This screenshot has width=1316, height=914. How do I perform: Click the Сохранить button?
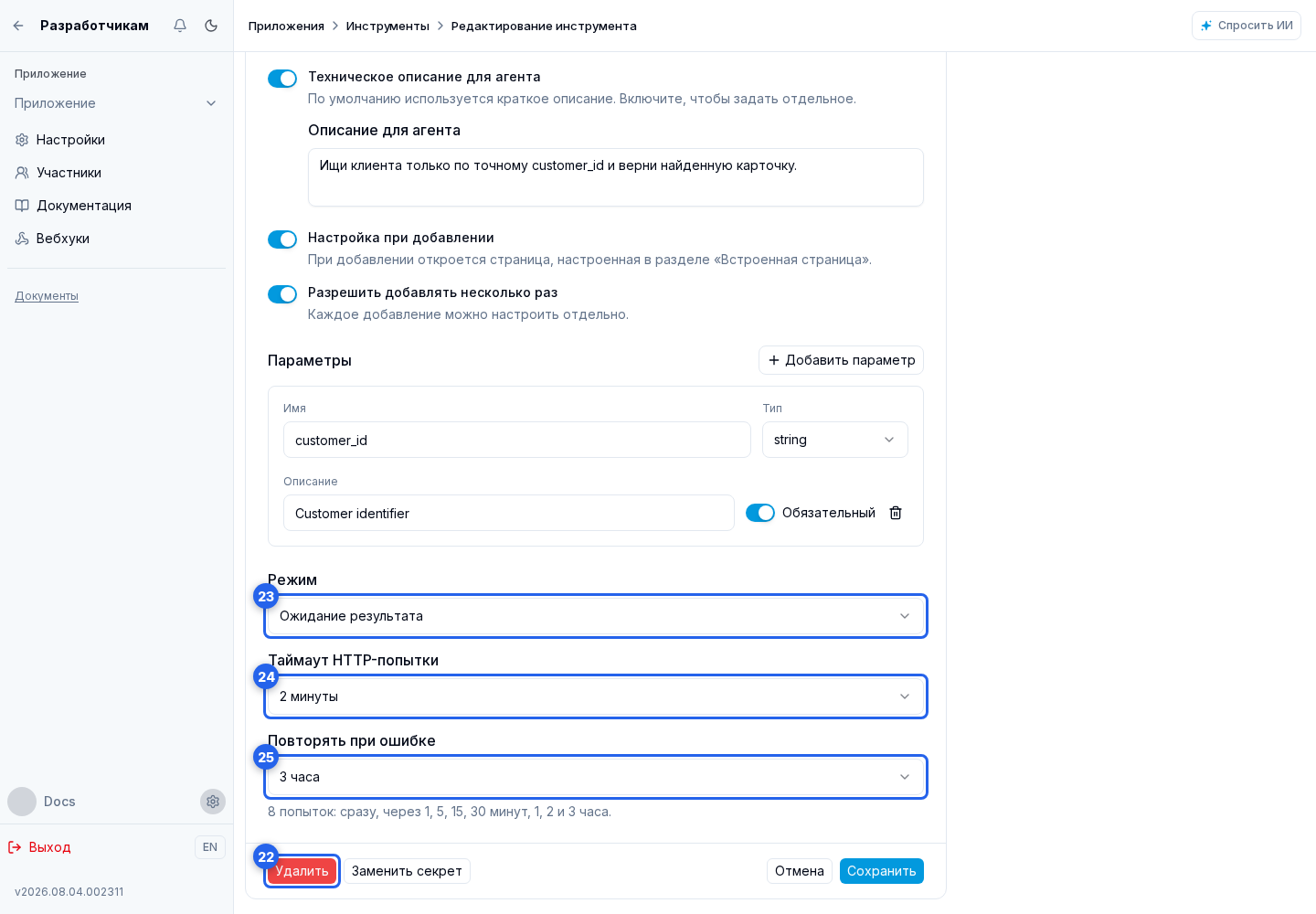(x=882, y=871)
